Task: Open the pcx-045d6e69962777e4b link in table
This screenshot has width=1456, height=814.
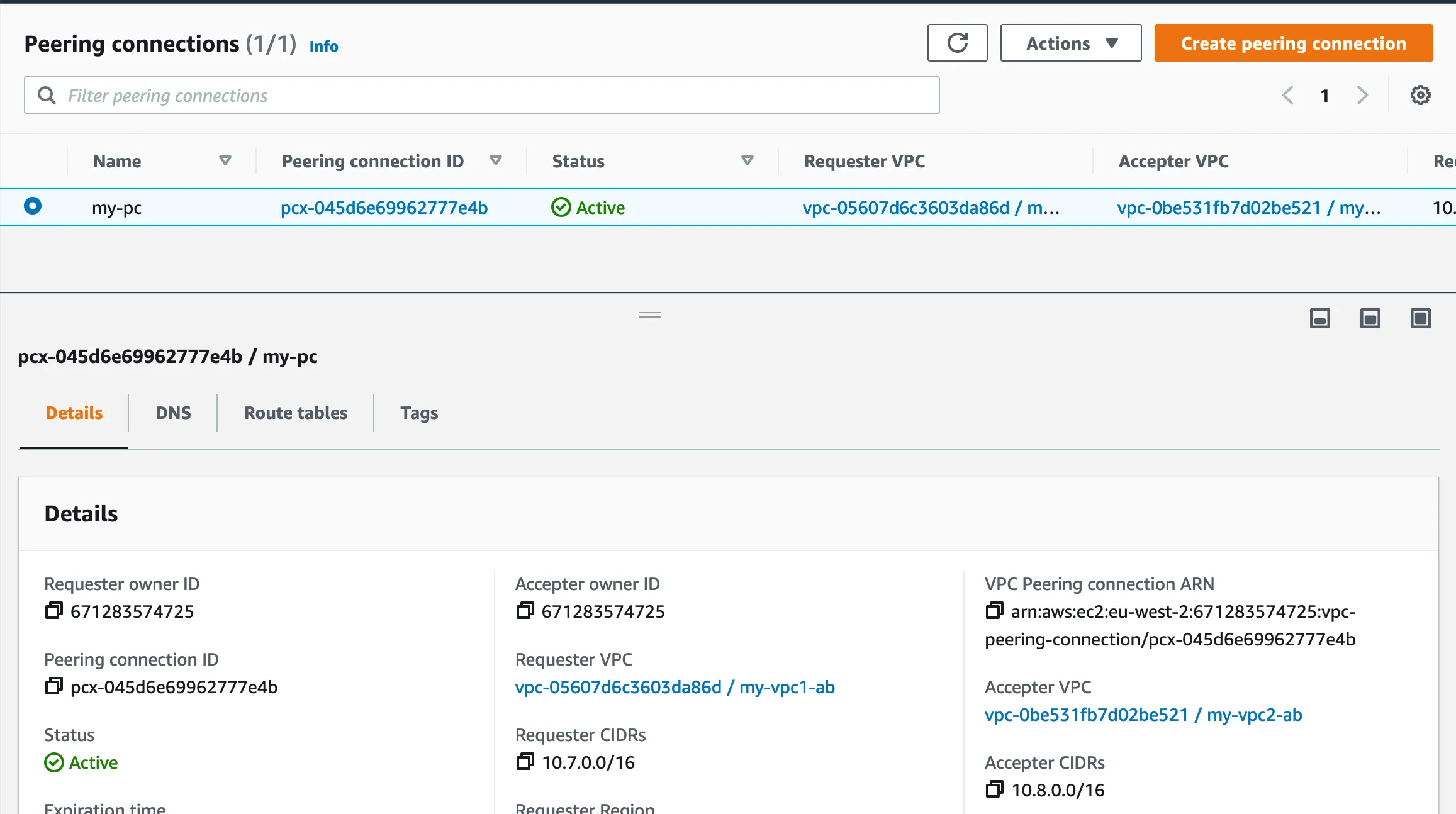Action: (384, 208)
